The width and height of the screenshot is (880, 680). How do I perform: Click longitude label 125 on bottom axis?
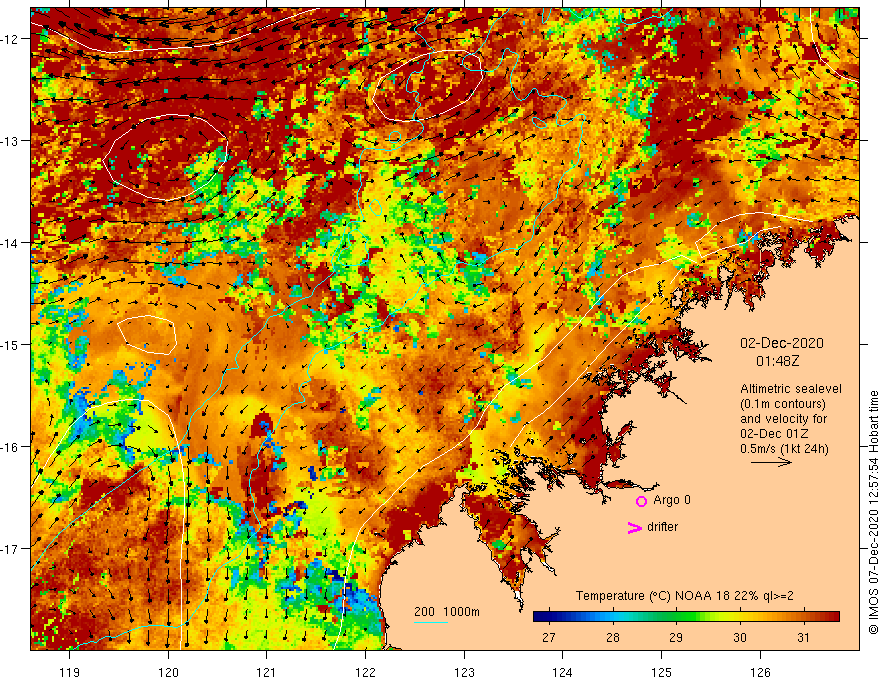662,672
